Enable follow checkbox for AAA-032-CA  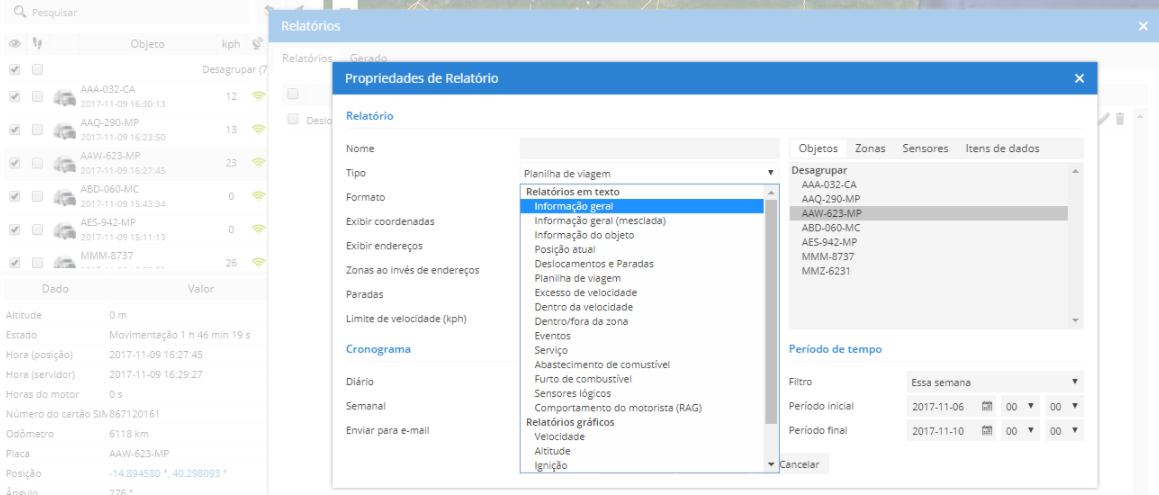[x=37, y=97]
